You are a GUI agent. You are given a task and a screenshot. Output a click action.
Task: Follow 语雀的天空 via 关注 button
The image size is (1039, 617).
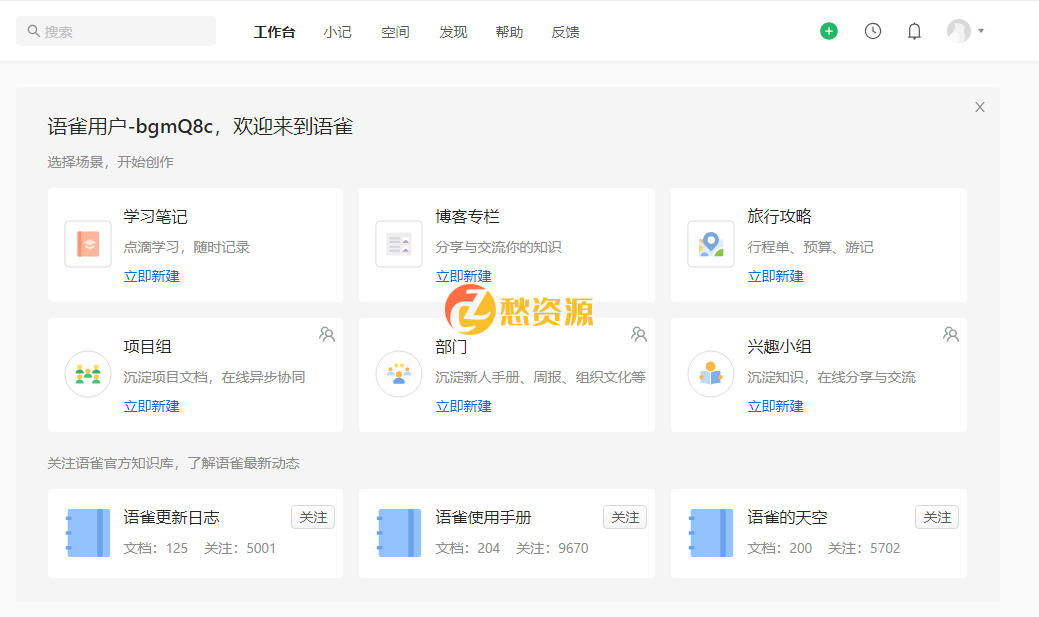[936, 517]
